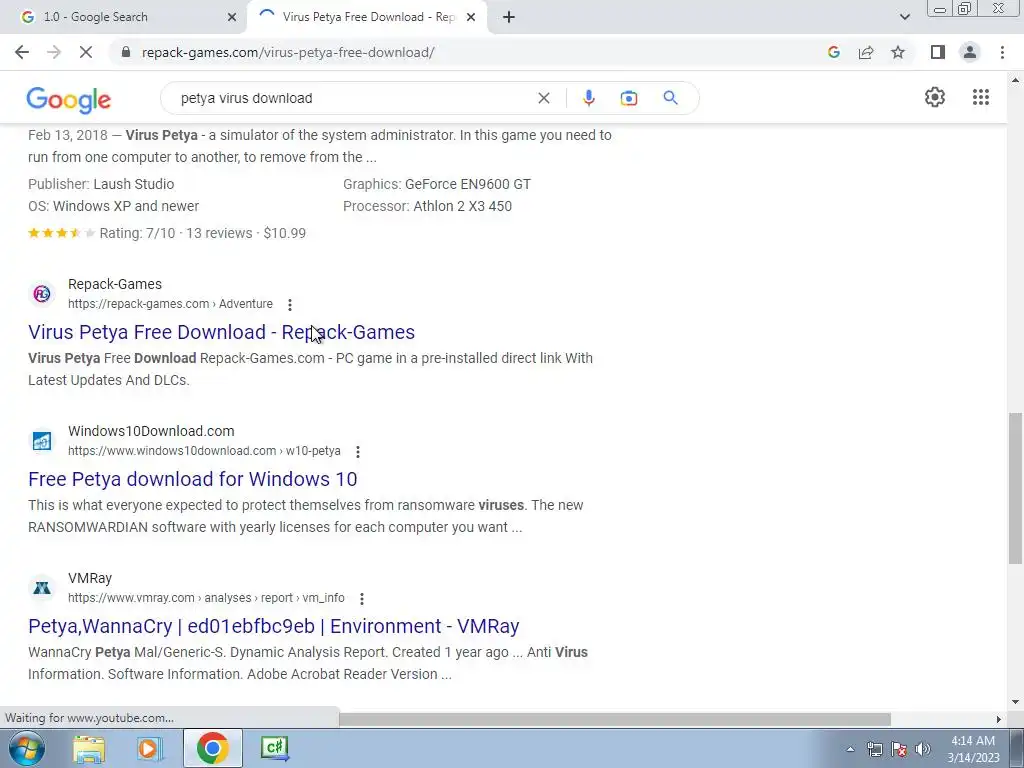Open more options for Repack-Games result
Screen dimensions: 1024x768
coord(290,304)
